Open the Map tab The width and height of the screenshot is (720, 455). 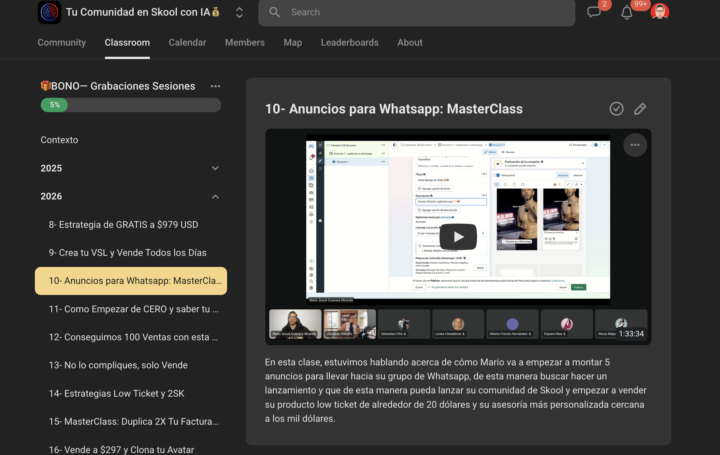coord(292,42)
